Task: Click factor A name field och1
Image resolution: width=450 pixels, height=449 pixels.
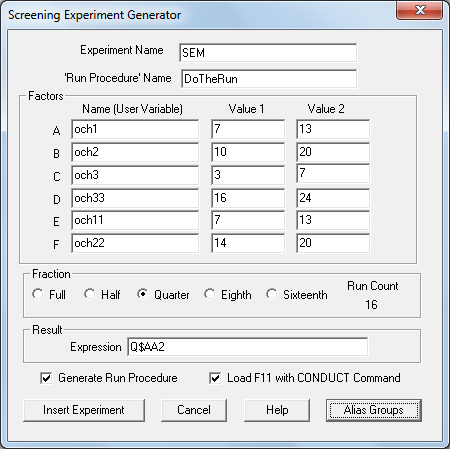Action: 135,129
